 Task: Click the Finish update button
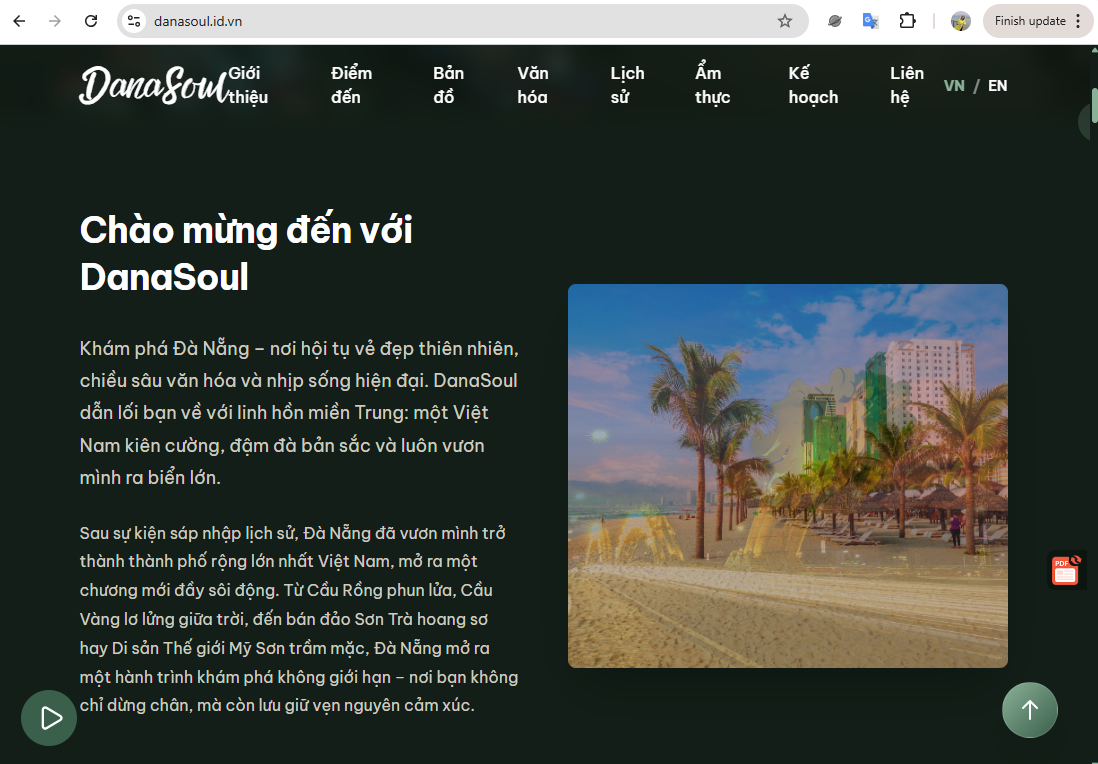pyautogui.click(x=1029, y=21)
